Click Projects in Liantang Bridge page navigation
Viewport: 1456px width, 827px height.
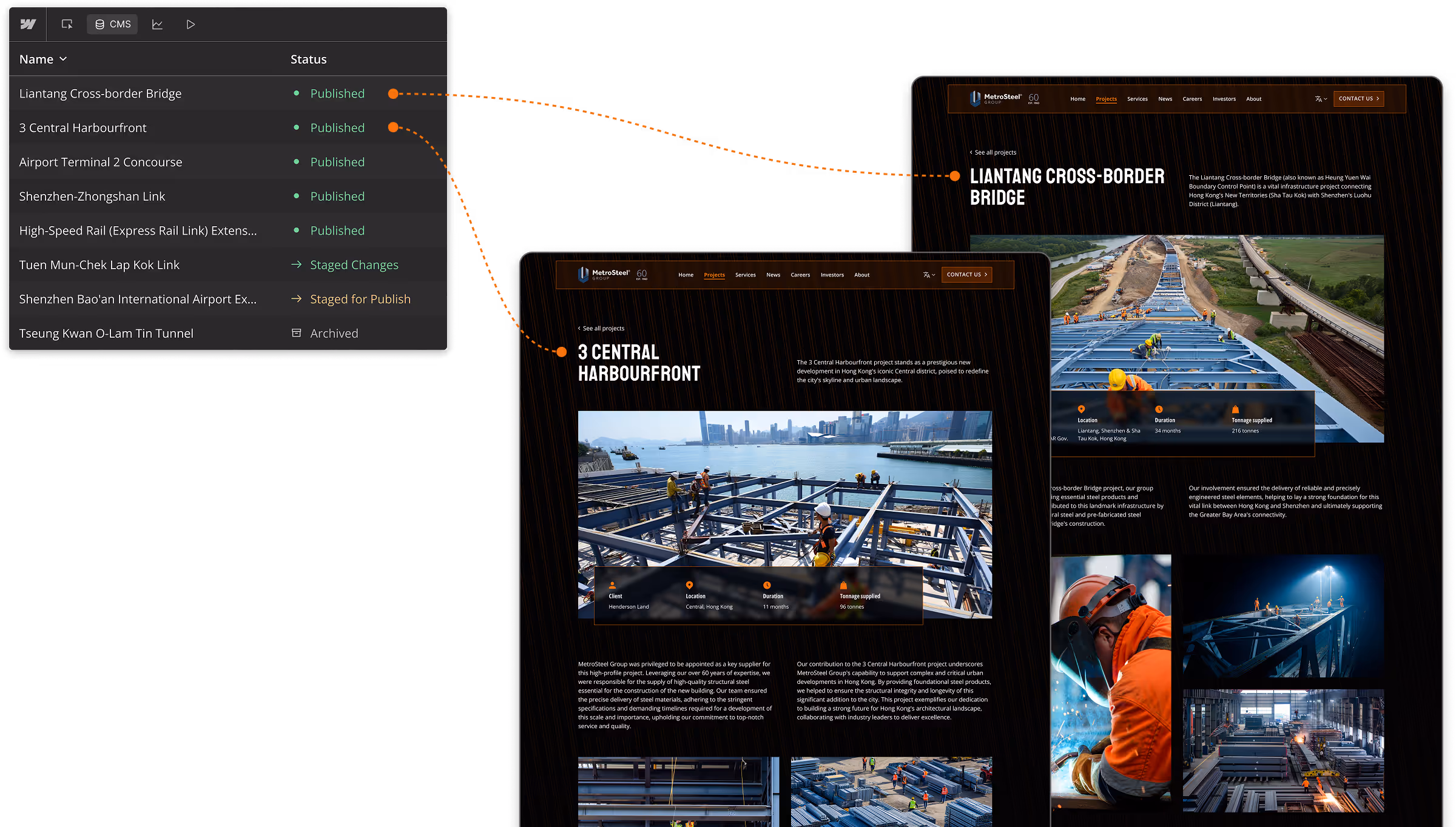pos(1106,99)
